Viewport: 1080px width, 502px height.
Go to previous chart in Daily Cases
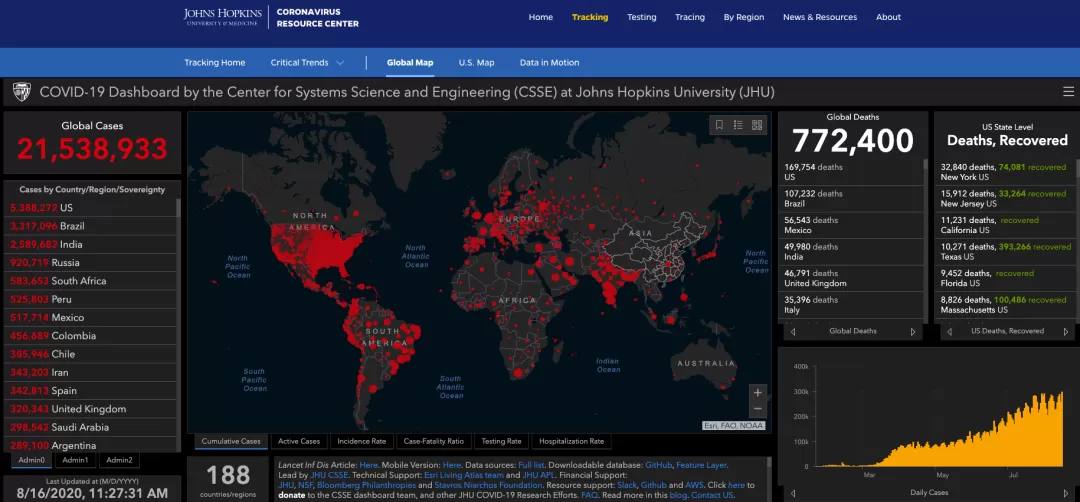click(x=793, y=493)
